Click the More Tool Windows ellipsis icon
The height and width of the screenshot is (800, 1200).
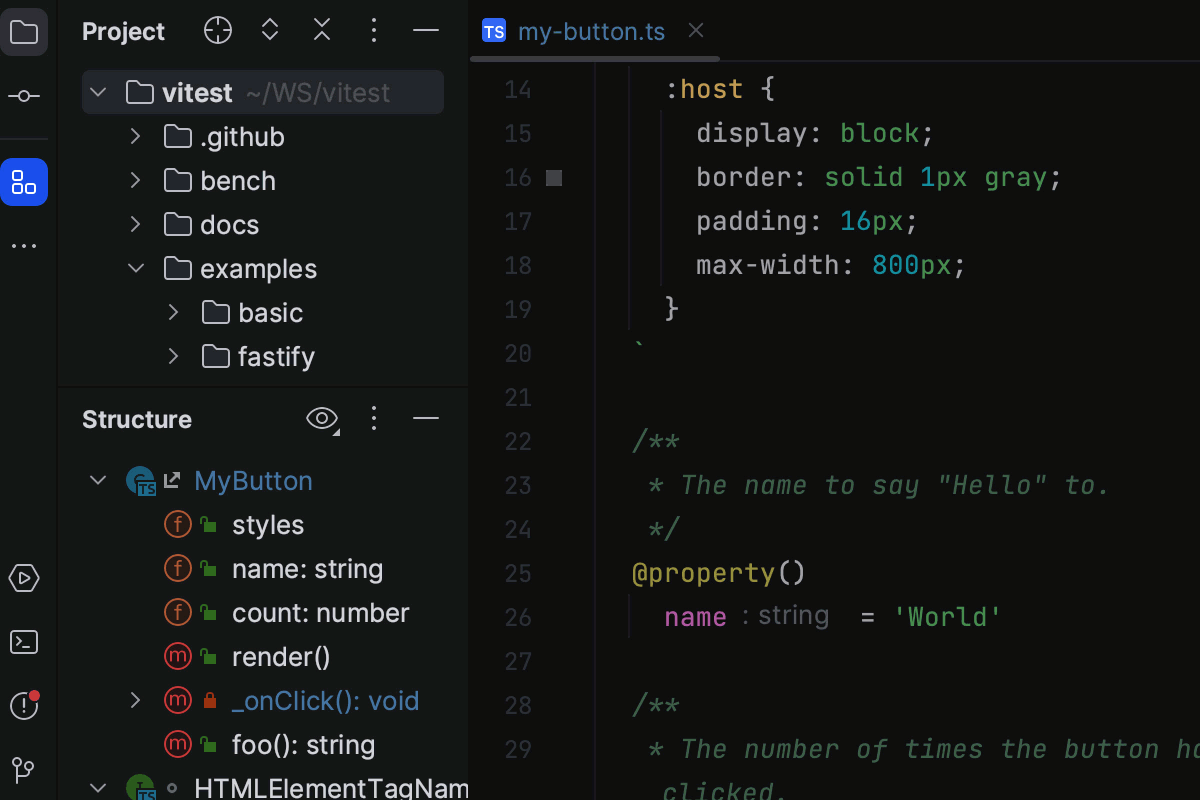(x=24, y=246)
